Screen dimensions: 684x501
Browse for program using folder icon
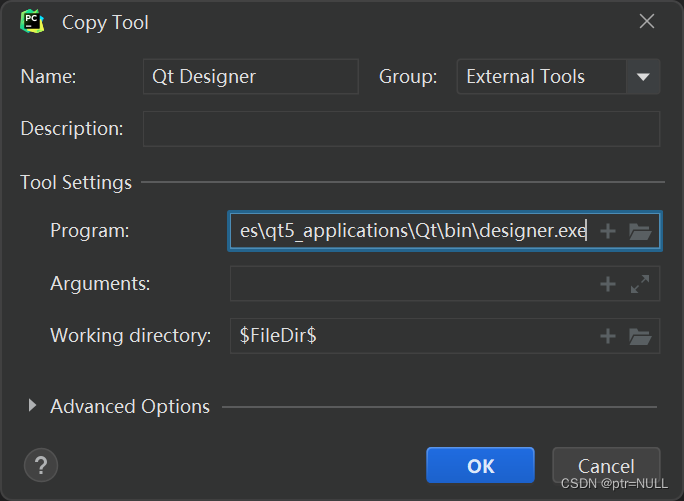[640, 231]
